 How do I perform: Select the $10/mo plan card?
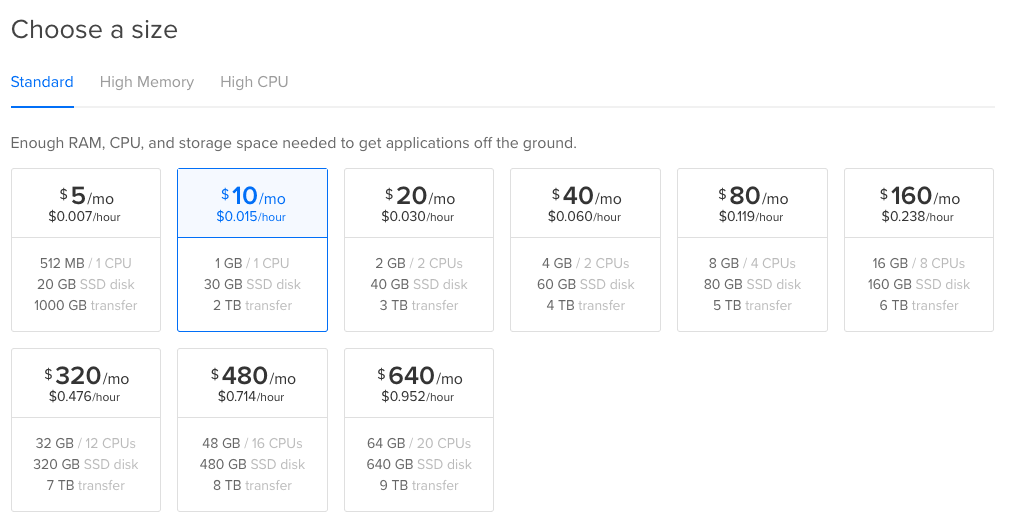pos(252,250)
